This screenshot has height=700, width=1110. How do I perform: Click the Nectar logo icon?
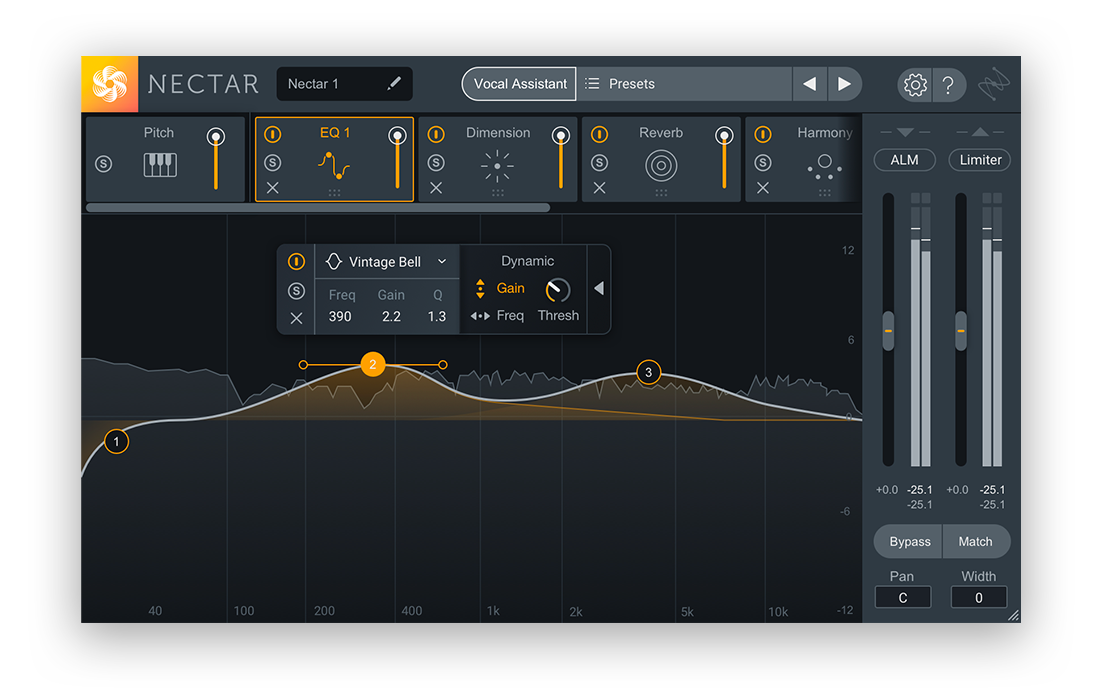[110, 84]
